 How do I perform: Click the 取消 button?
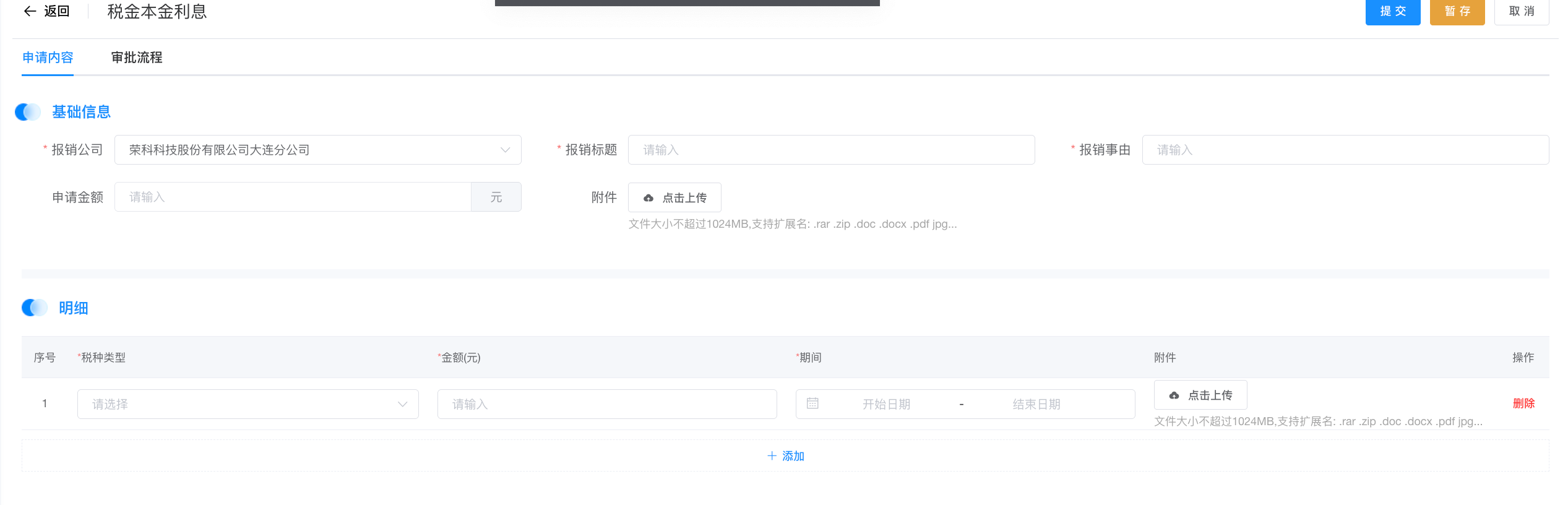1521,11
